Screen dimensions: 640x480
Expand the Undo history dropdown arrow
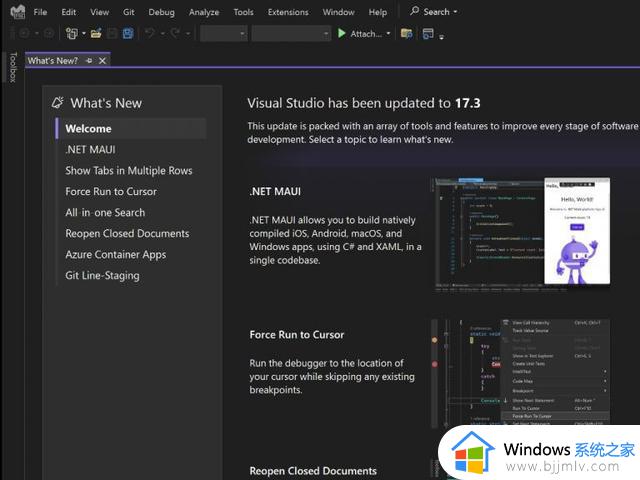tap(162, 33)
